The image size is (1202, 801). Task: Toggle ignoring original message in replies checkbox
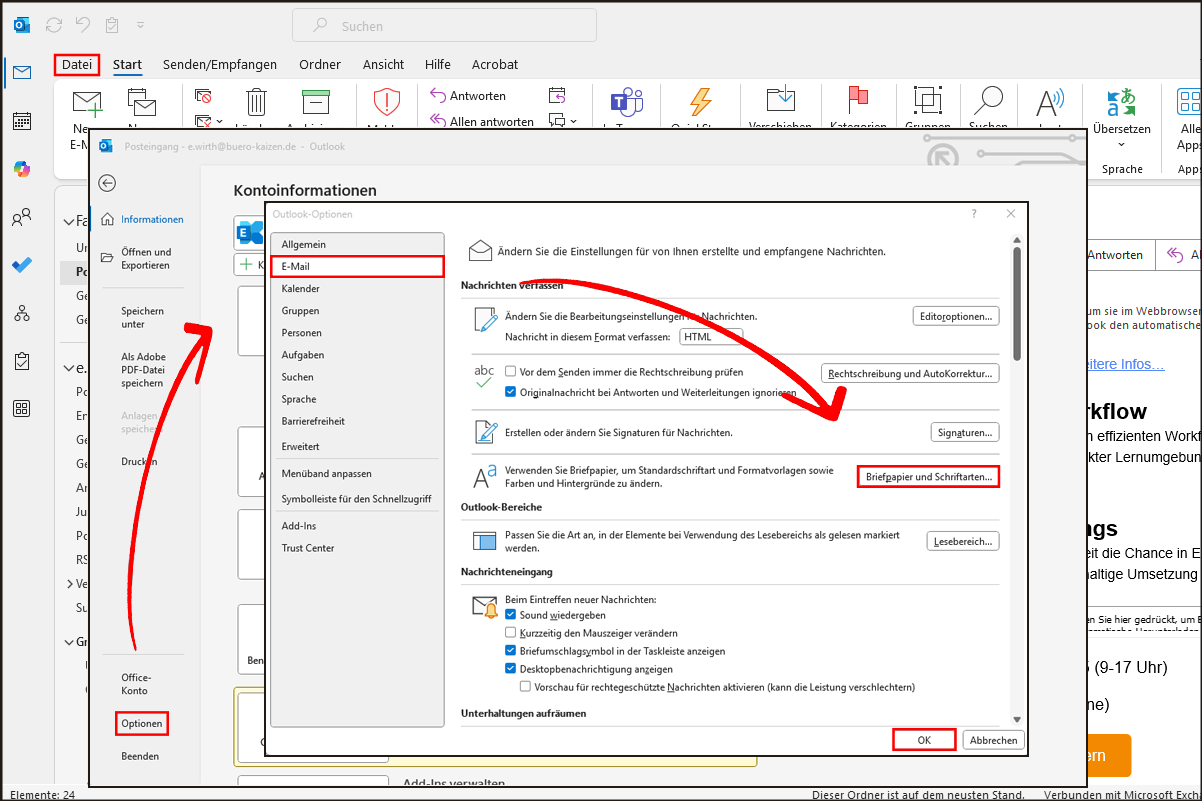pyautogui.click(x=511, y=392)
